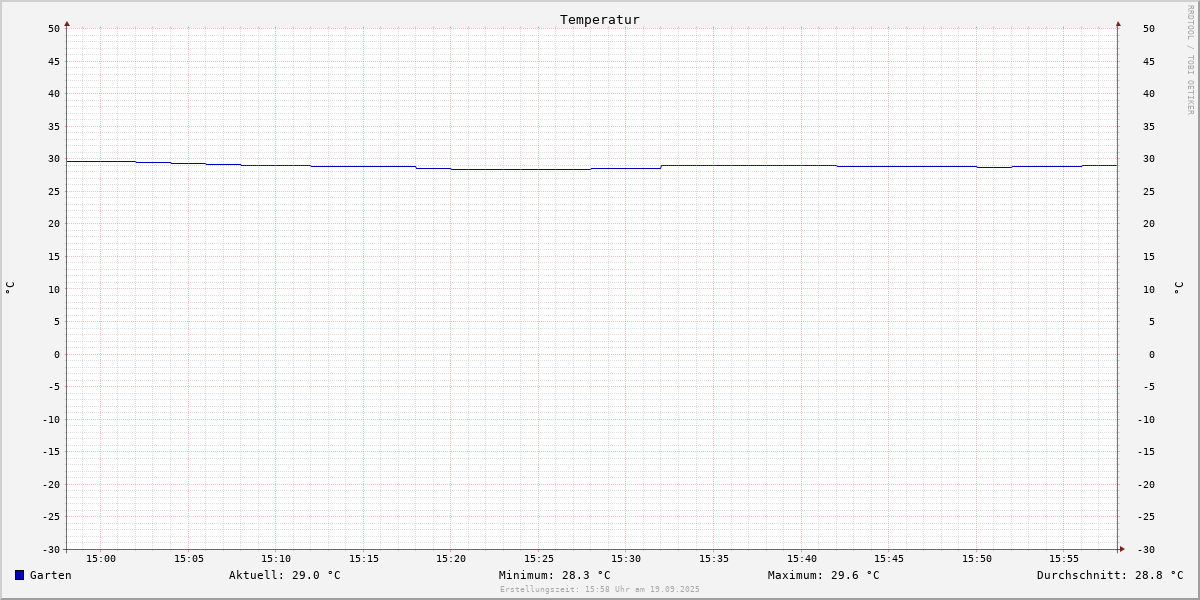Viewport: 1200px width, 600px height.
Task: Click the -30 label on right axis
Action: coord(1146,550)
